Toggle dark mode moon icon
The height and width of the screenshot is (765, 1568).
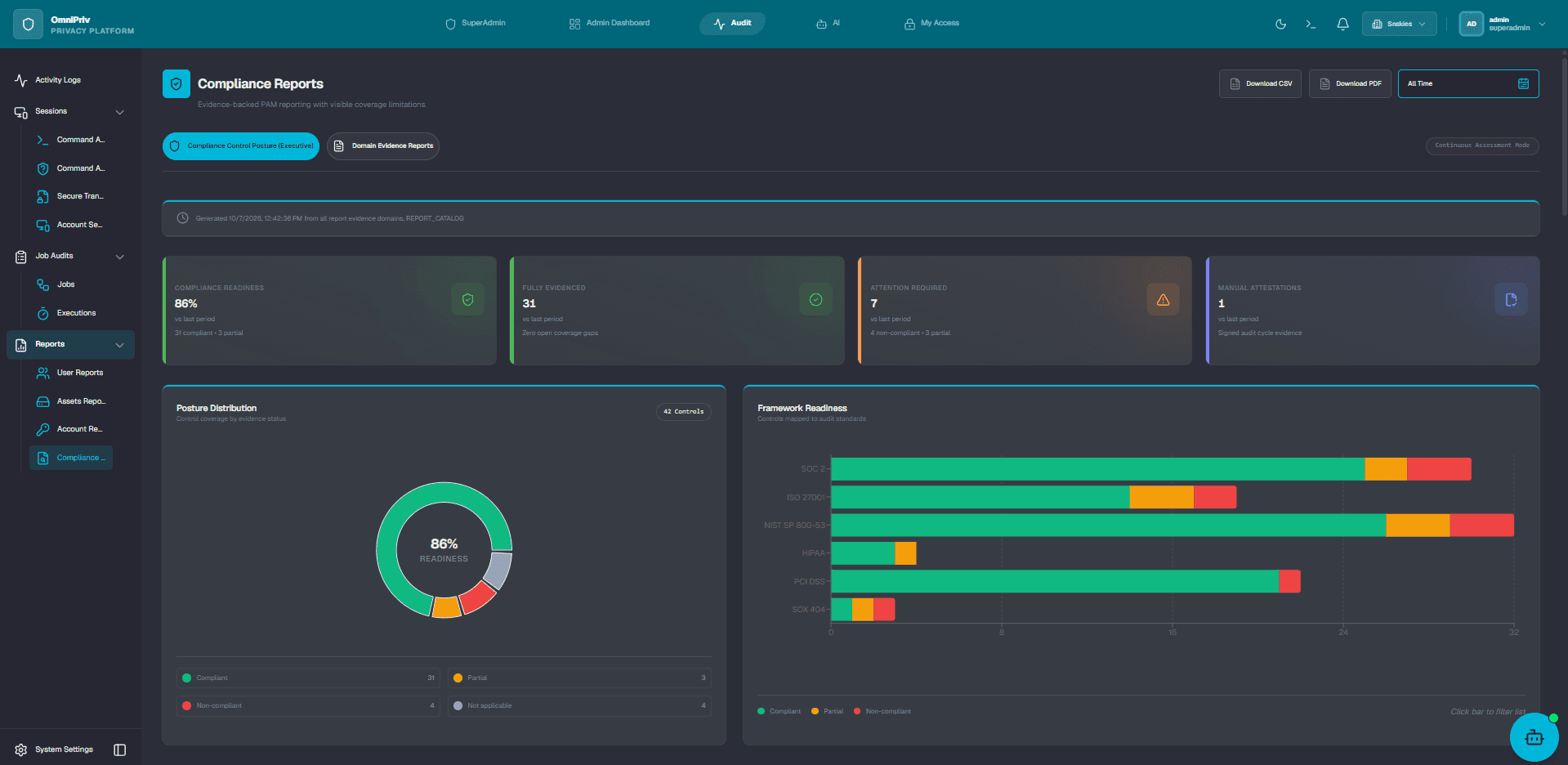tap(1280, 24)
